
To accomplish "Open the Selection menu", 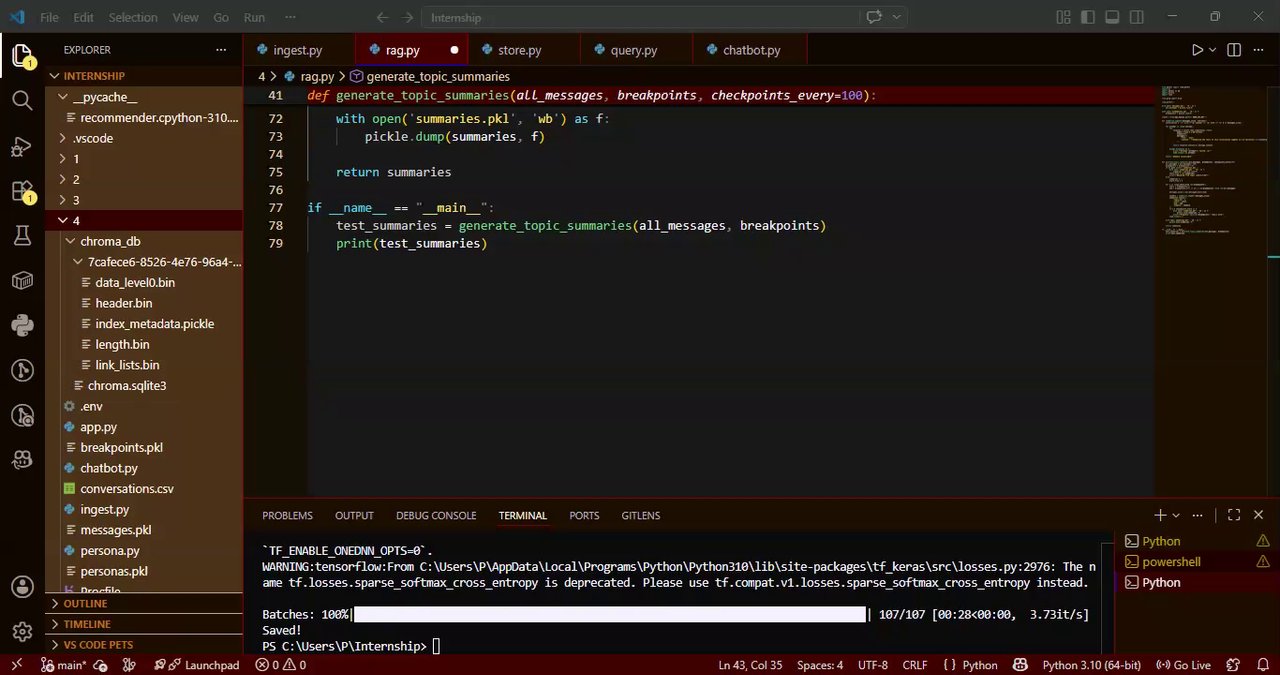I will click(133, 17).
